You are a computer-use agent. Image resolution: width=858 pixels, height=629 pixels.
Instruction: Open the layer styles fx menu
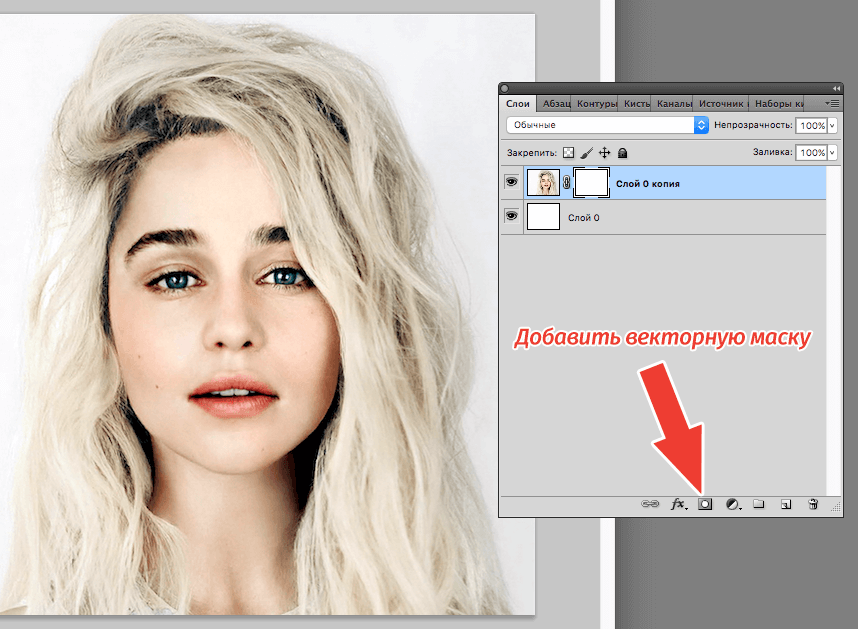pyautogui.click(x=678, y=505)
